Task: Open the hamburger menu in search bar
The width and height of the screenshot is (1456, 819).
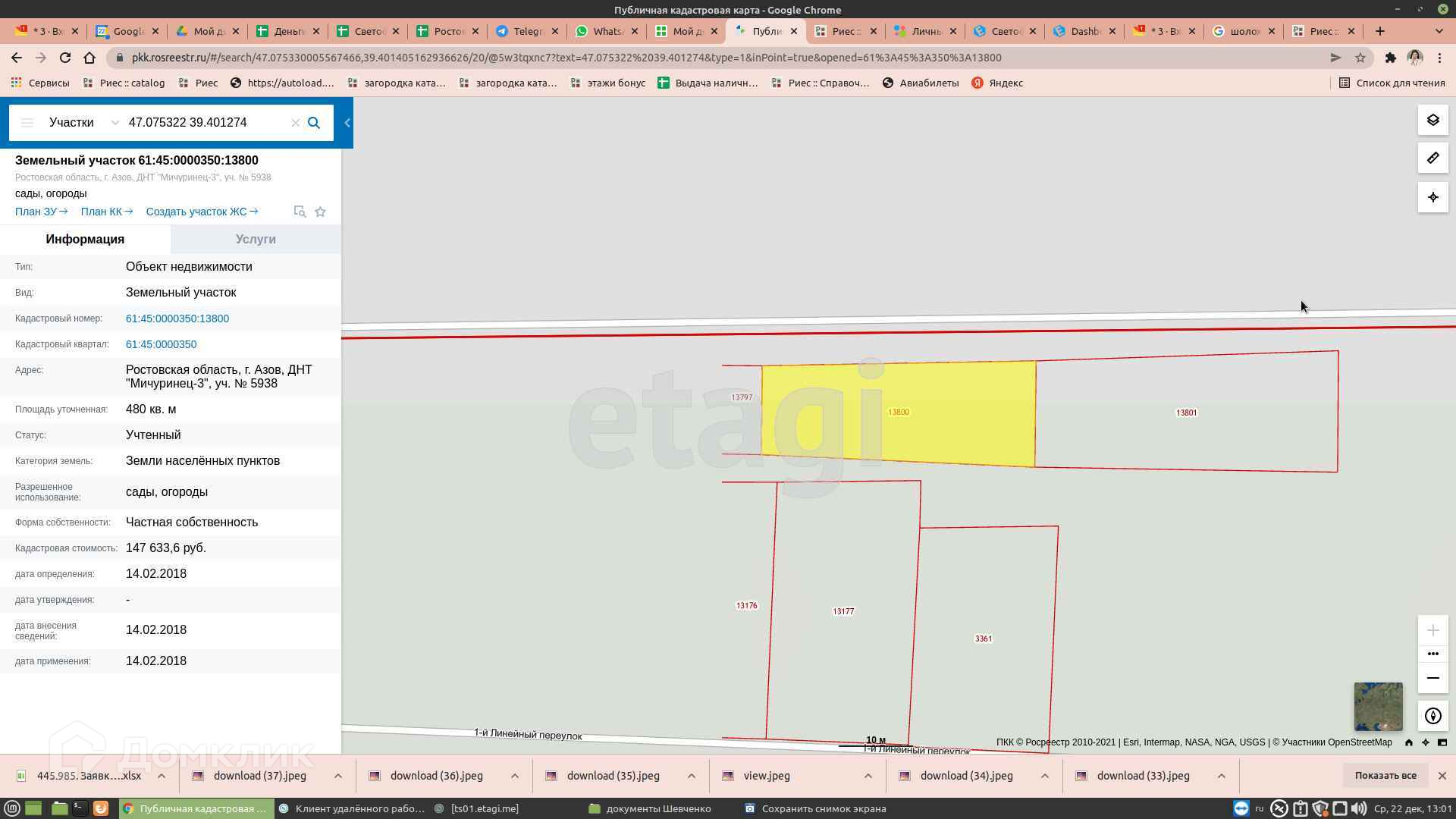Action: [x=27, y=123]
